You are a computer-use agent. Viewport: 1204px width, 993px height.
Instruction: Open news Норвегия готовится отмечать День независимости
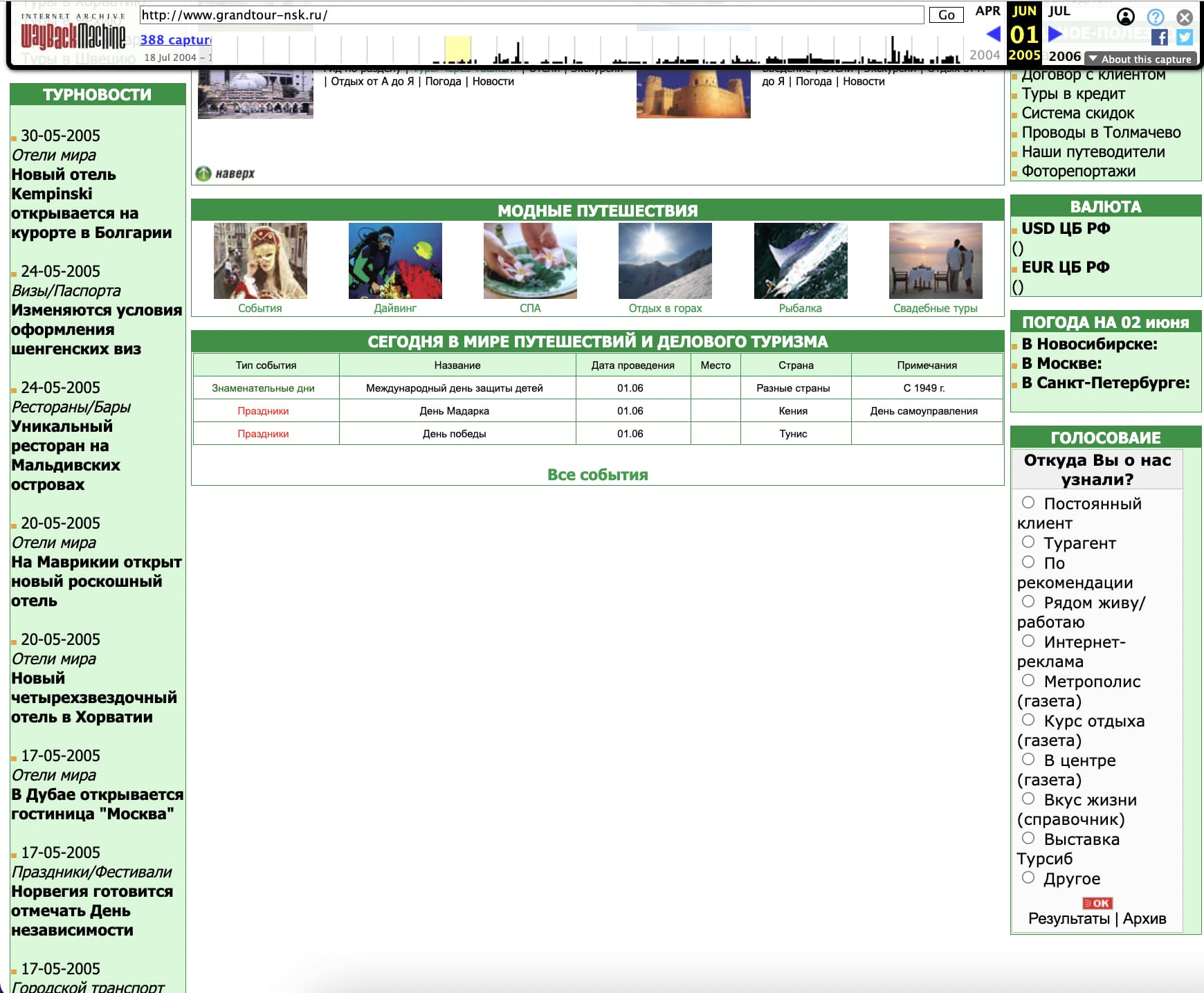tap(92, 911)
